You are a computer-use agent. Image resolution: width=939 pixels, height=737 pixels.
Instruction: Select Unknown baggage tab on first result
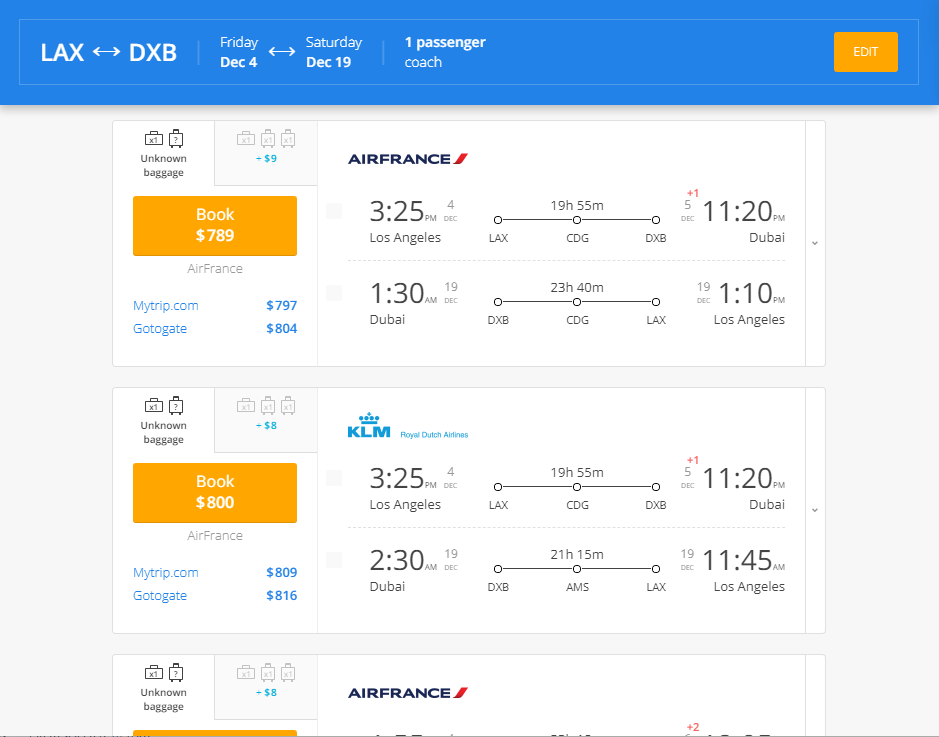click(x=163, y=153)
